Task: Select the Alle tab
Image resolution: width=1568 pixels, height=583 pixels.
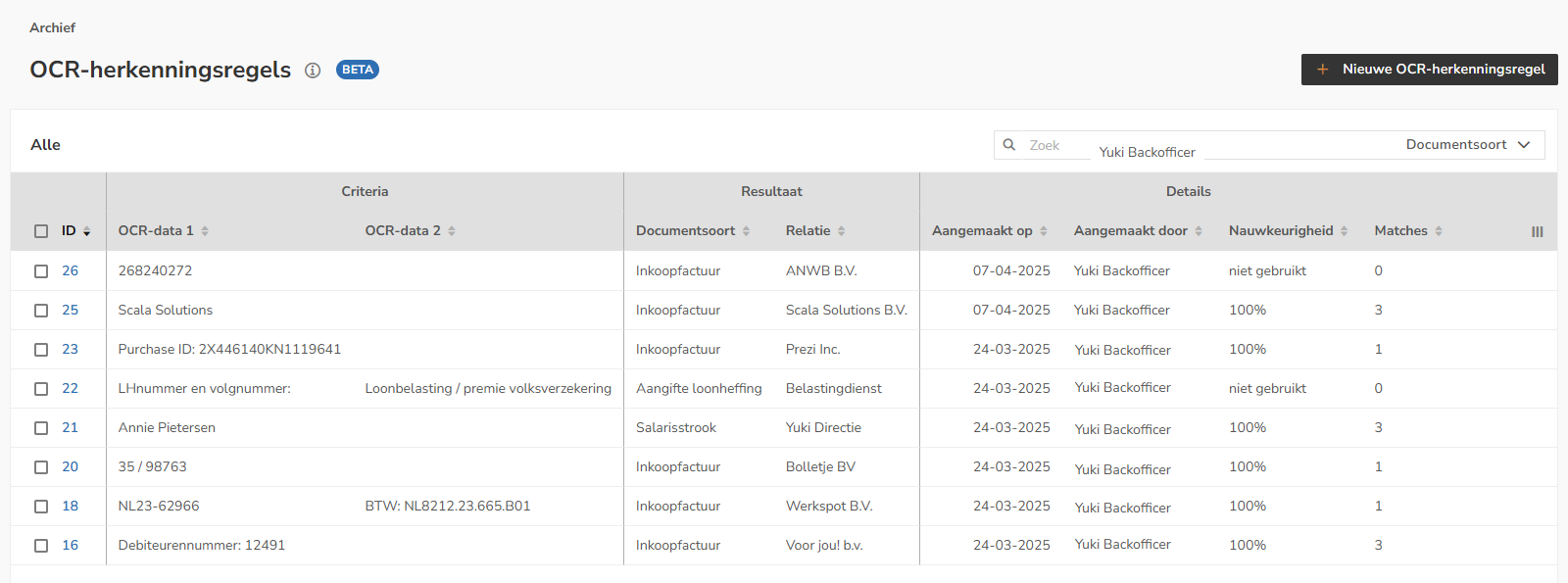Action: [x=45, y=145]
